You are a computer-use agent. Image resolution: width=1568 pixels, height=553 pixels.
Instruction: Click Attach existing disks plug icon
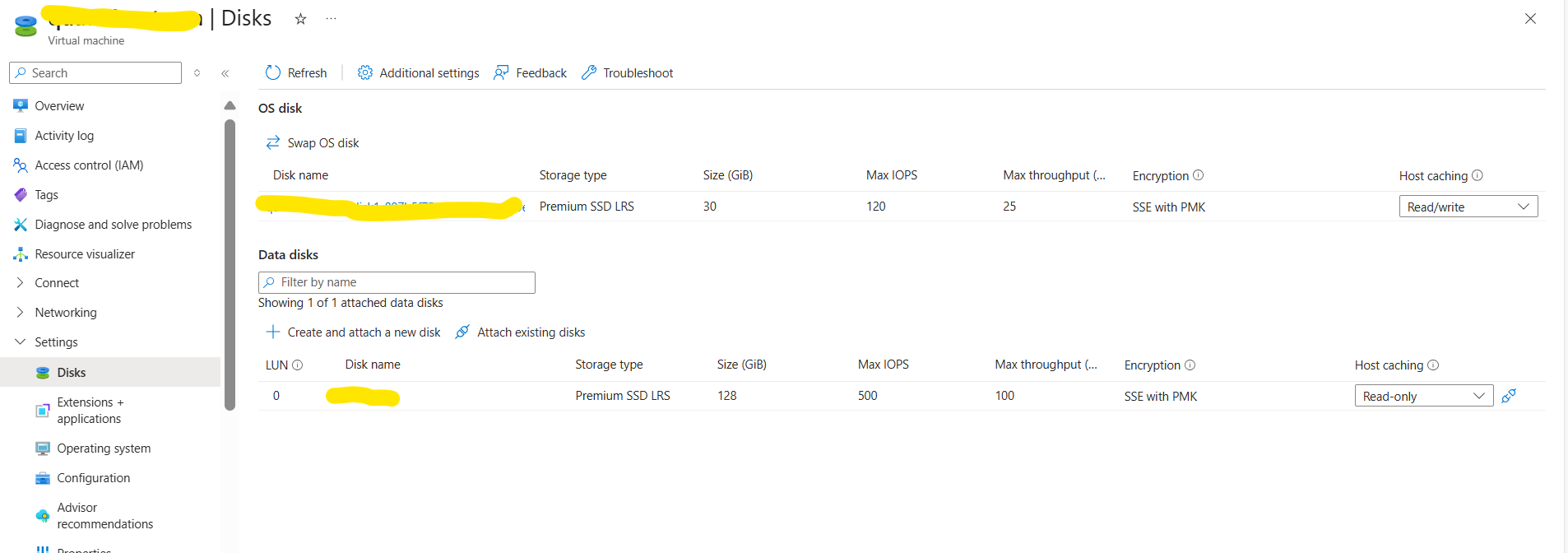click(462, 332)
